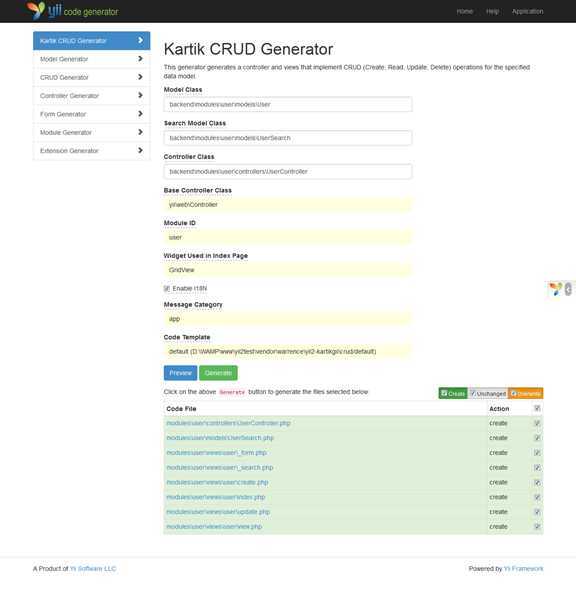Click chevron next to Kartik CRUD Generator

(x=140, y=40)
